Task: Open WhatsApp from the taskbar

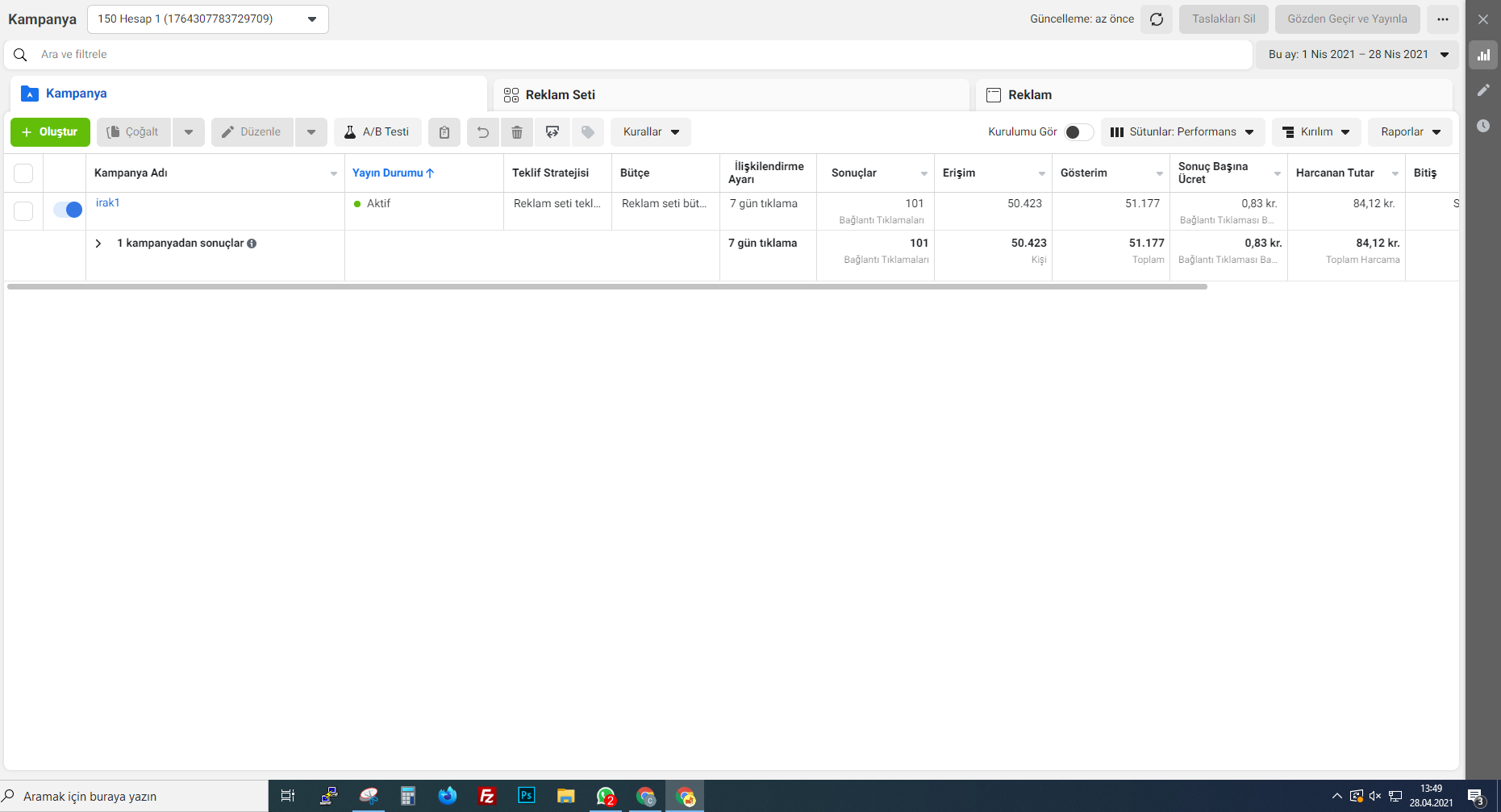Action: pyautogui.click(x=606, y=796)
